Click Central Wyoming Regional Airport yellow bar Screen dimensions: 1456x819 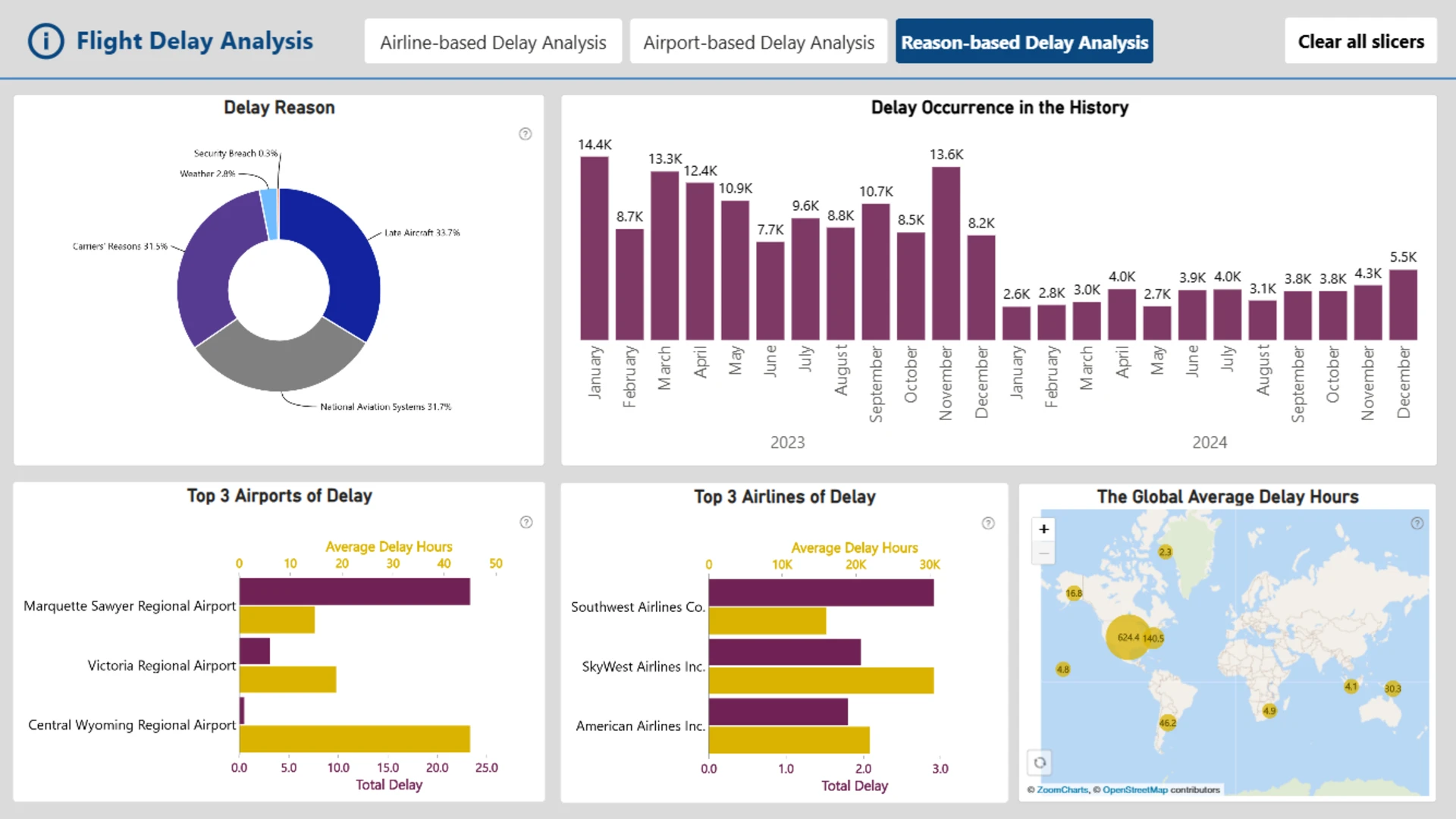click(x=355, y=739)
